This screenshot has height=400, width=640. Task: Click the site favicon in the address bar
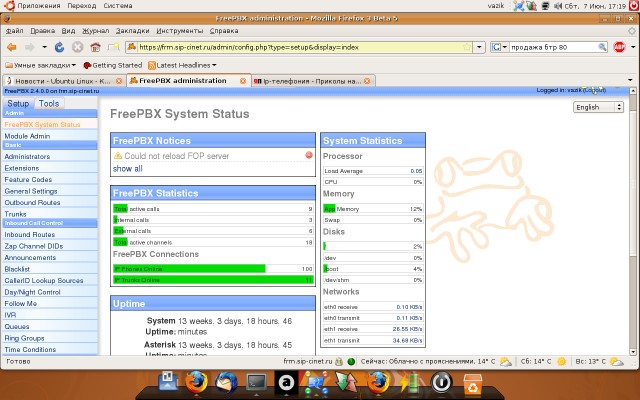click(132, 47)
